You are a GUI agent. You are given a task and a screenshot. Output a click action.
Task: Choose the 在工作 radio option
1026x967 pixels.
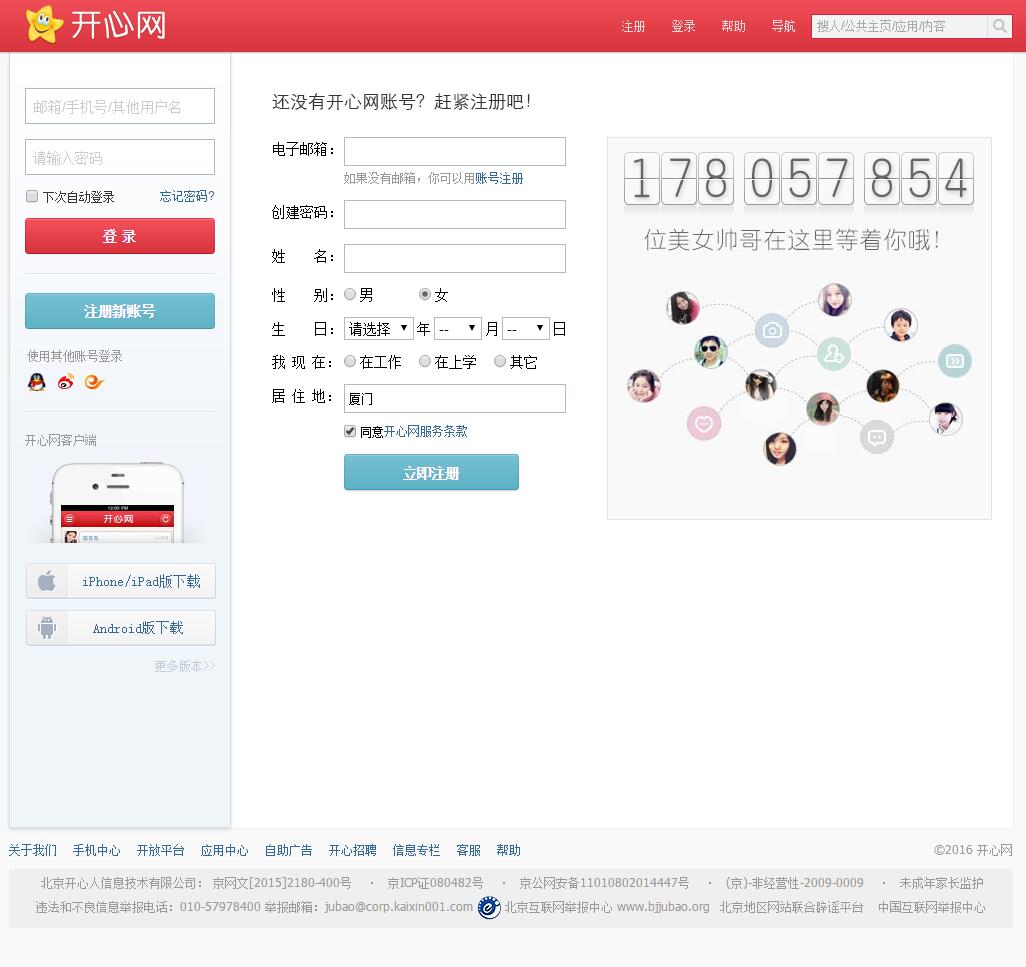[x=350, y=361]
